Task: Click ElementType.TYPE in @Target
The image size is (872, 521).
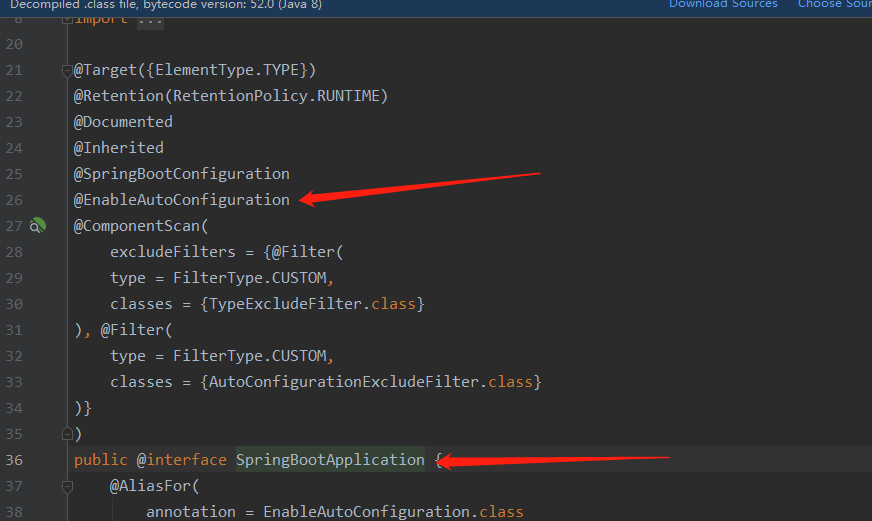Action: coord(228,70)
